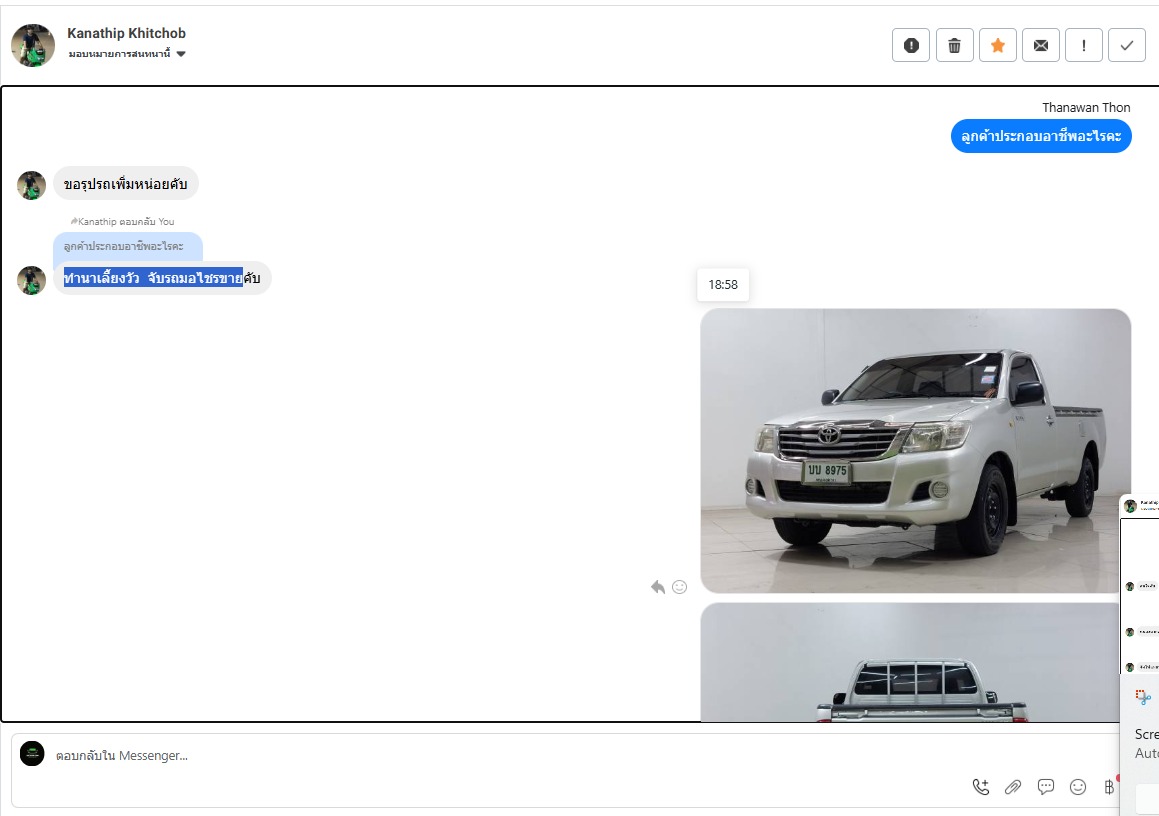The height and width of the screenshot is (816, 1159).
Task: Click the highlighted message "ทำนาเลี้ยงวัว จับรถมอไซรขายคับ"
Action: [162, 278]
